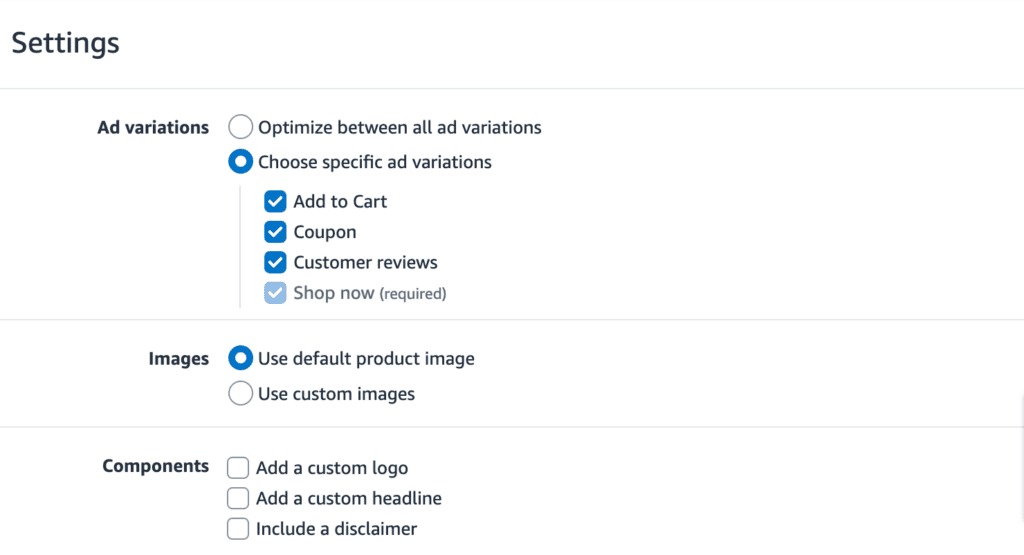The width and height of the screenshot is (1024, 555).
Task: Select the "Use default product image" radio button
Action: click(x=241, y=358)
